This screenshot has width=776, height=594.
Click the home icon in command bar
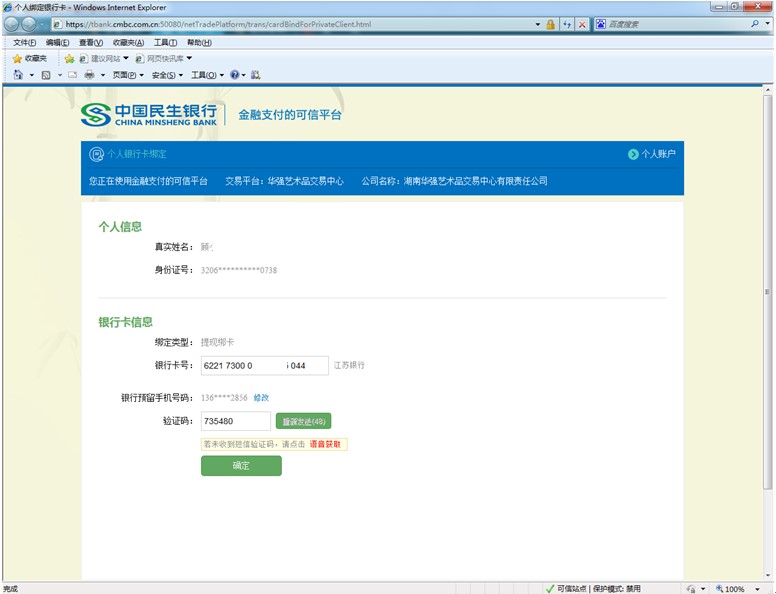click(x=19, y=75)
